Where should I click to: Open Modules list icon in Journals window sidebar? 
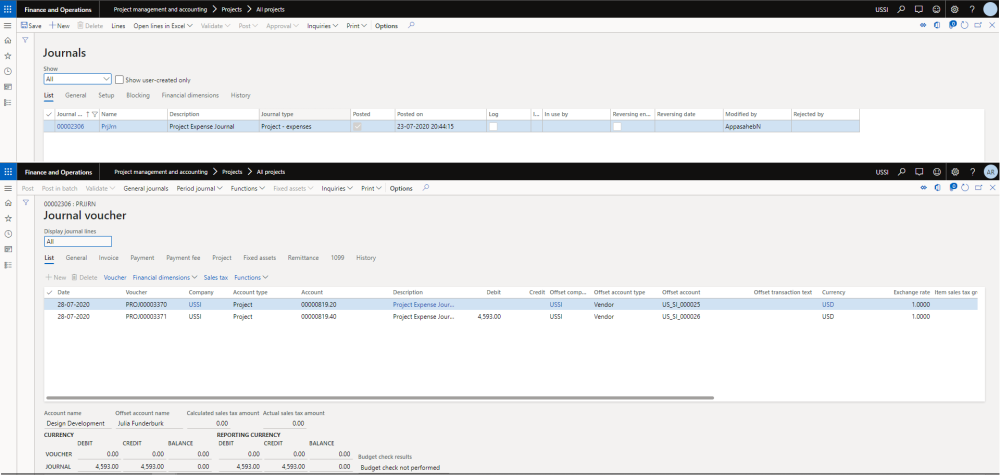(8, 102)
